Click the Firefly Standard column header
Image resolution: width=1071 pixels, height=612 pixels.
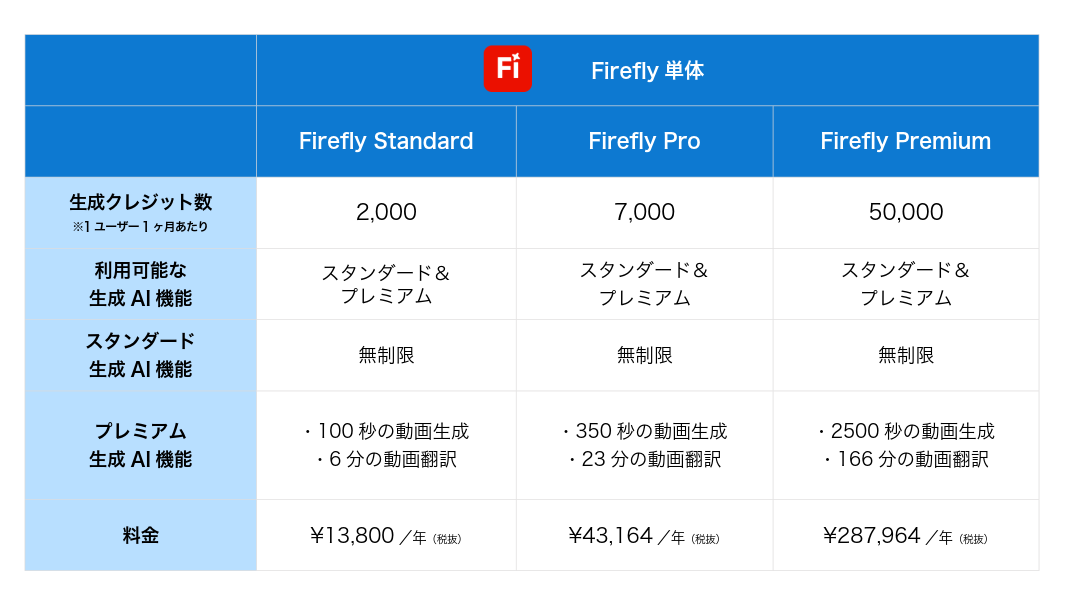[x=386, y=141]
